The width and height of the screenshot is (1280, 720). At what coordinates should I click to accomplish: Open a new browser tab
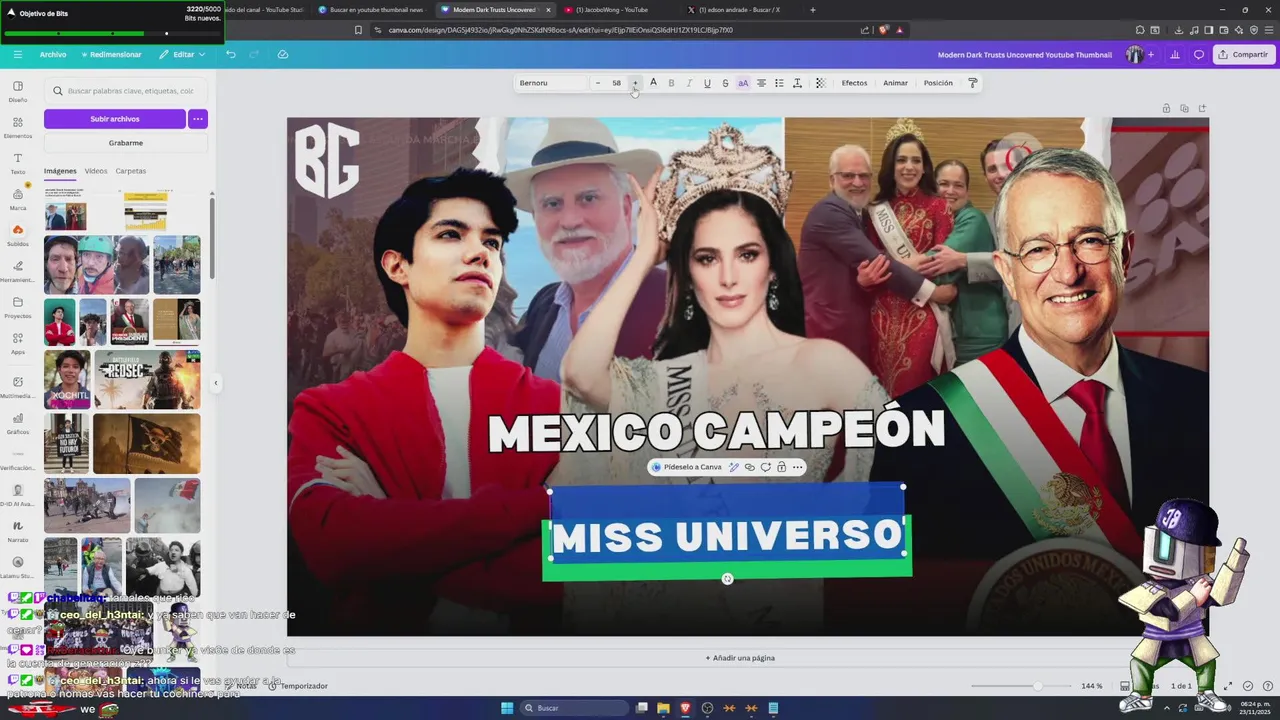[812, 10]
